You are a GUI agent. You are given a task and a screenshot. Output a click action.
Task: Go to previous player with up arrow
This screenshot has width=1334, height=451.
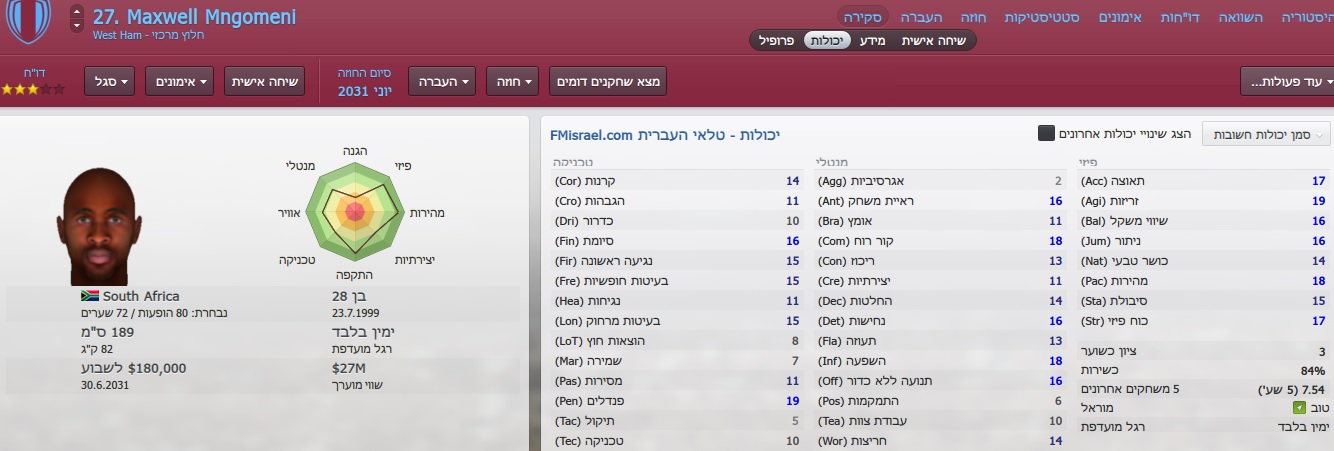77,12
